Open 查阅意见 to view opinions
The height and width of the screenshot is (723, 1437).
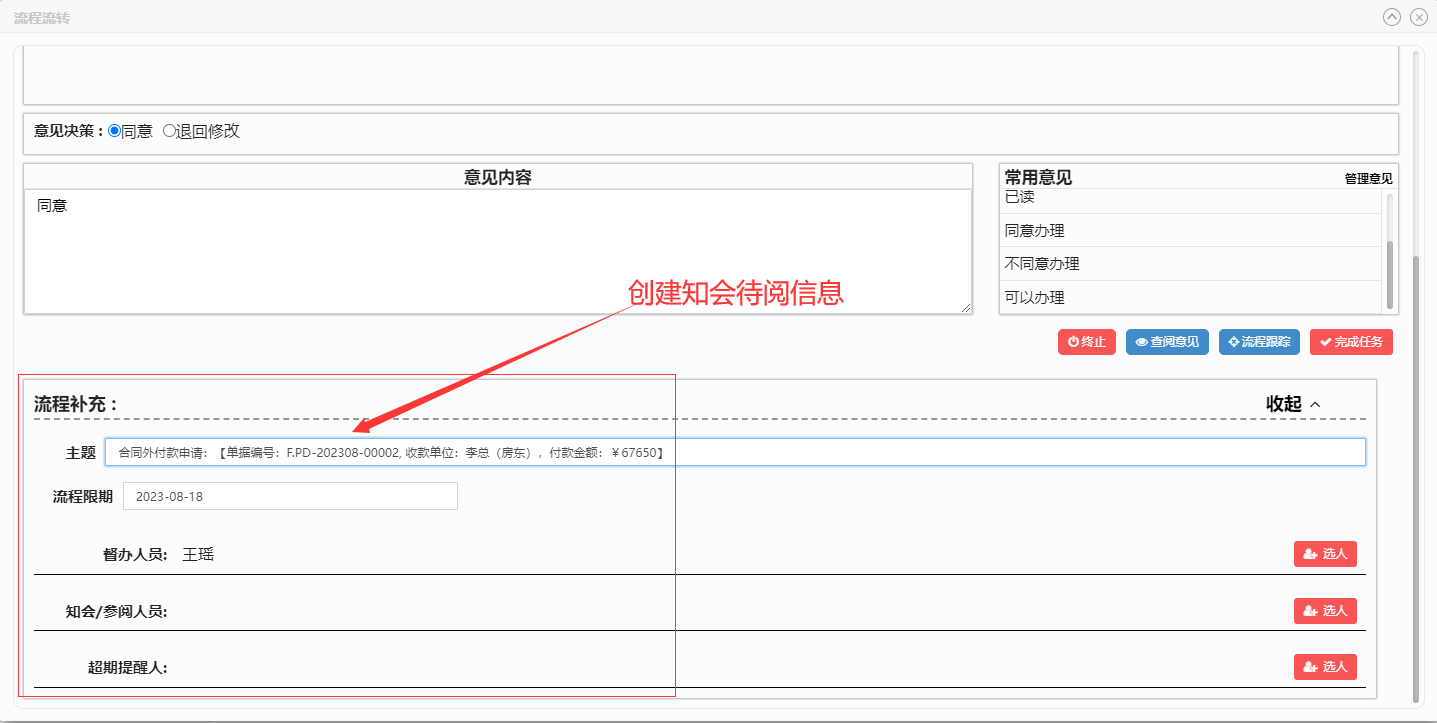tap(1168, 342)
